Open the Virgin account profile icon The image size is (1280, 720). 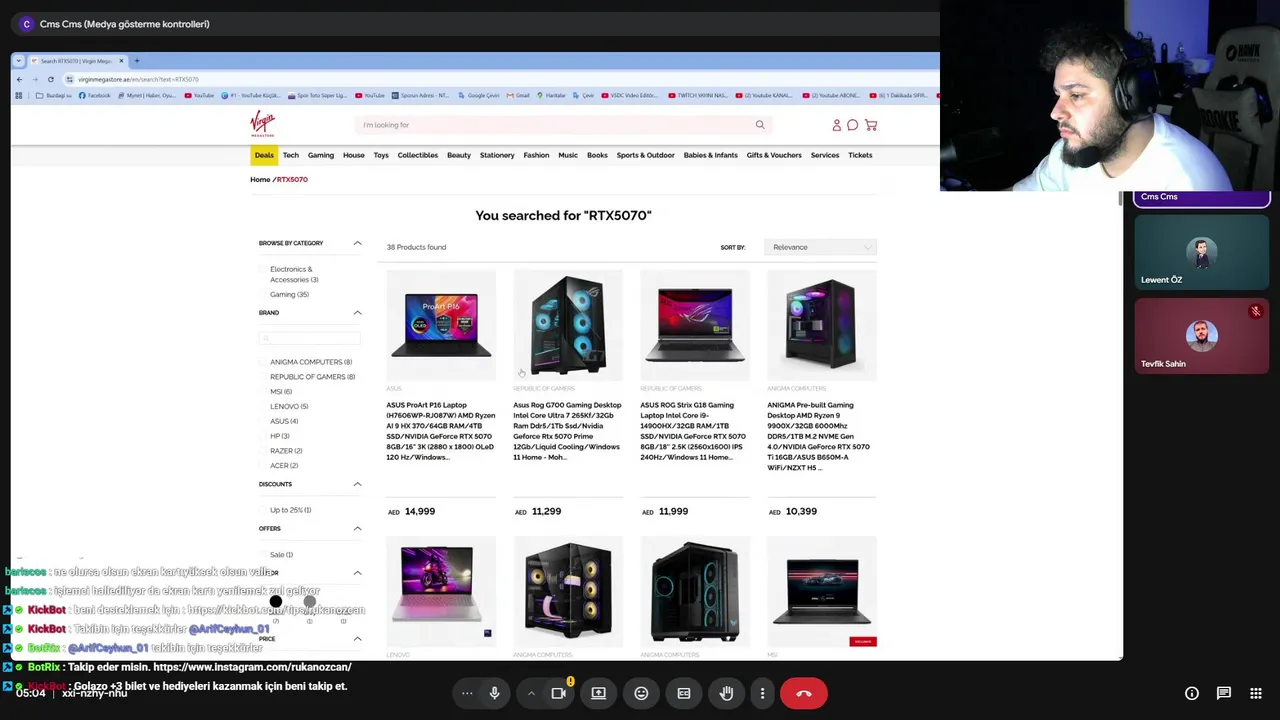click(837, 125)
